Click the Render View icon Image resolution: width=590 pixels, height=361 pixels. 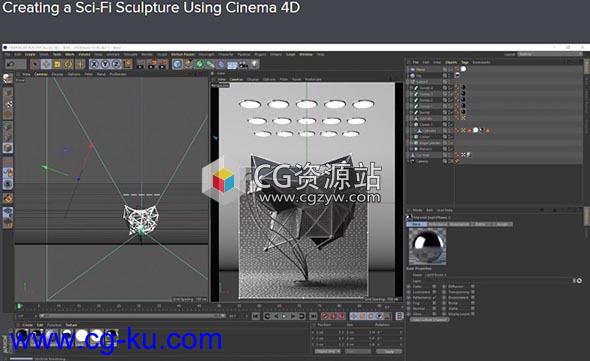[141, 64]
